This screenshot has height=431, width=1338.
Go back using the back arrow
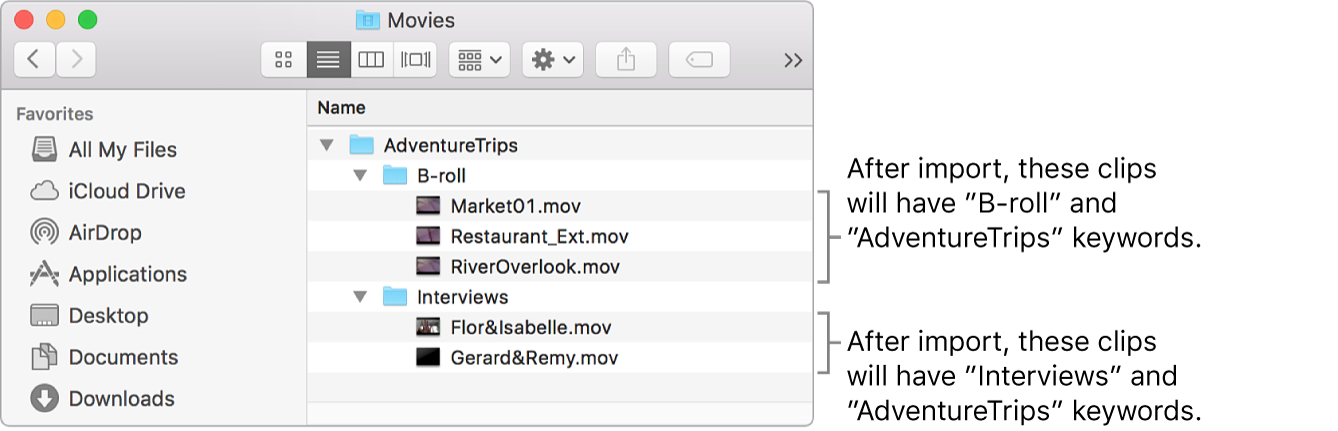pyautogui.click(x=34, y=60)
